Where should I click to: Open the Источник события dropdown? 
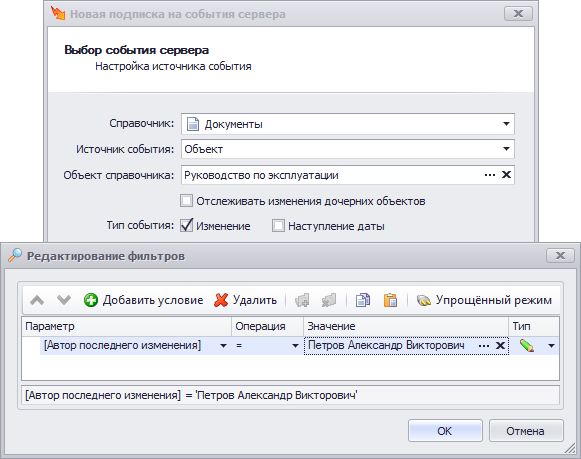pyautogui.click(x=506, y=149)
